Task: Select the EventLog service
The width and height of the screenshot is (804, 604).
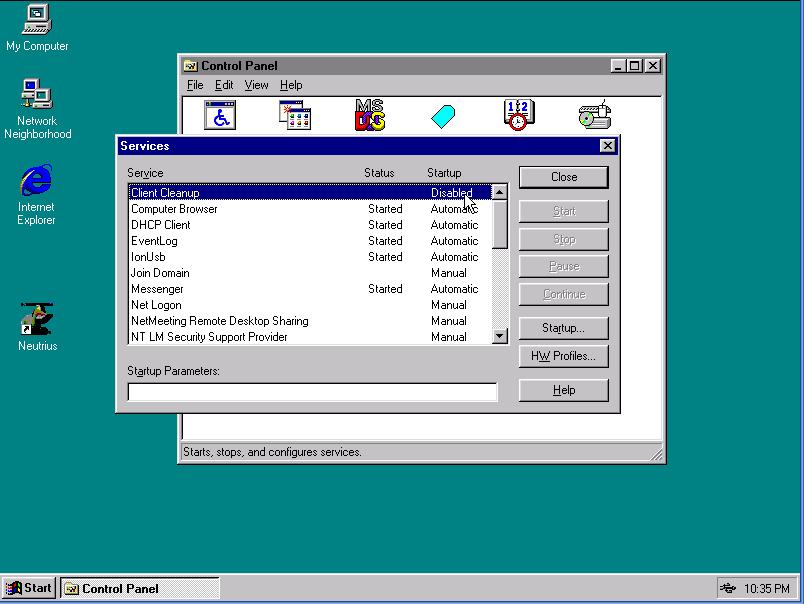Action: click(x=310, y=241)
